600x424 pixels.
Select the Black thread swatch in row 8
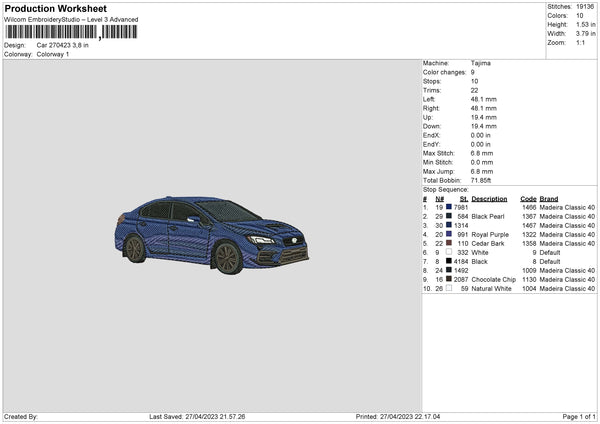(449, 261)
